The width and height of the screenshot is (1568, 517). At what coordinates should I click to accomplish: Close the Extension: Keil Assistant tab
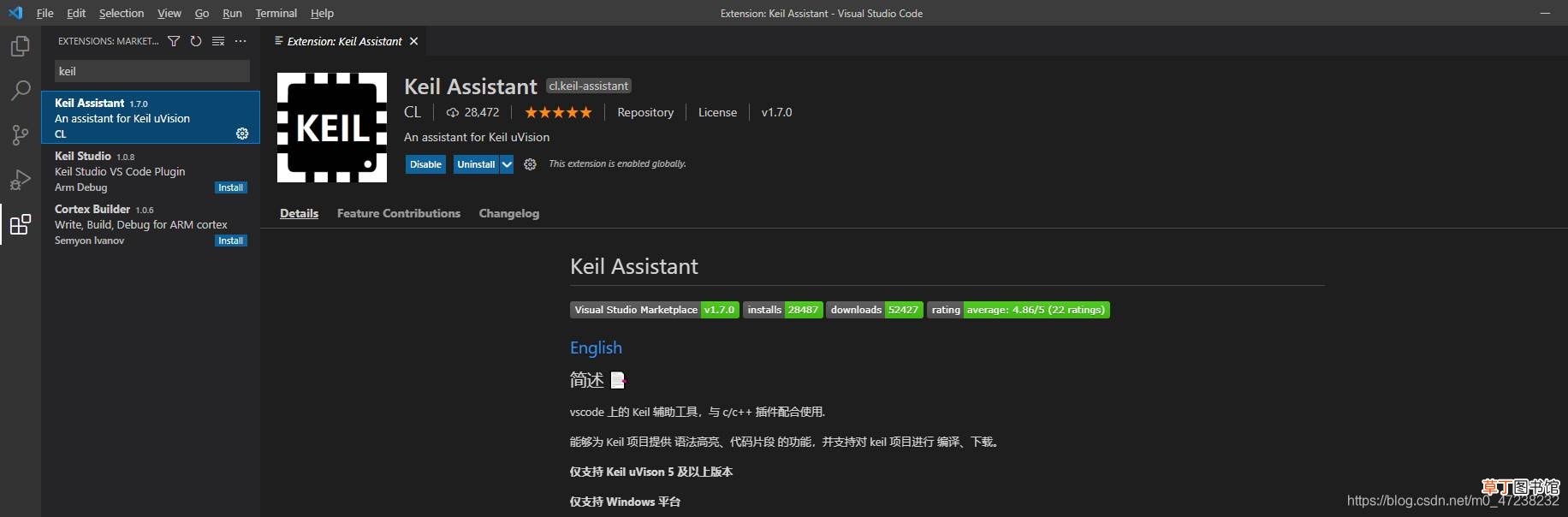[414, 41]
